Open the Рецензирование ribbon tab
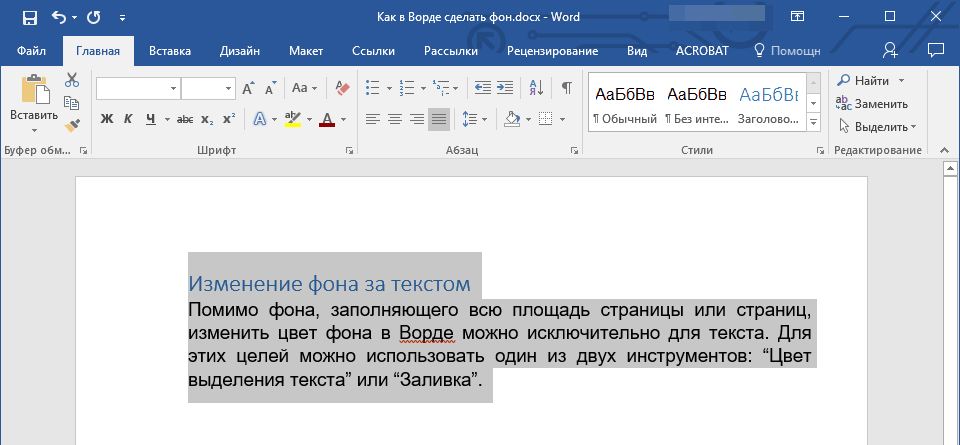 (x=552, y=50)
